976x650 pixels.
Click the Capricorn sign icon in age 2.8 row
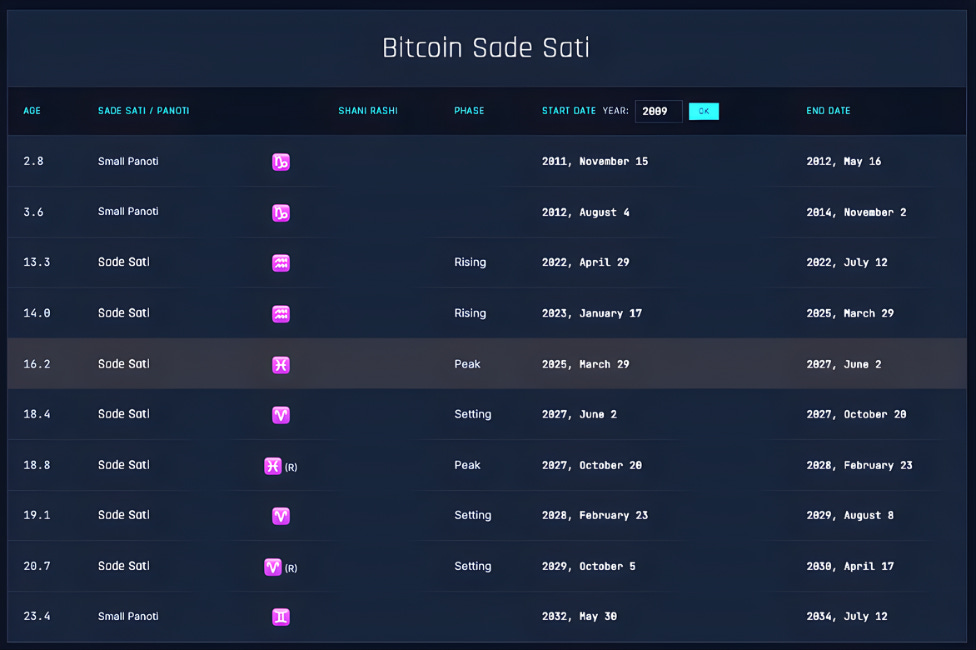tap(281, 162)
